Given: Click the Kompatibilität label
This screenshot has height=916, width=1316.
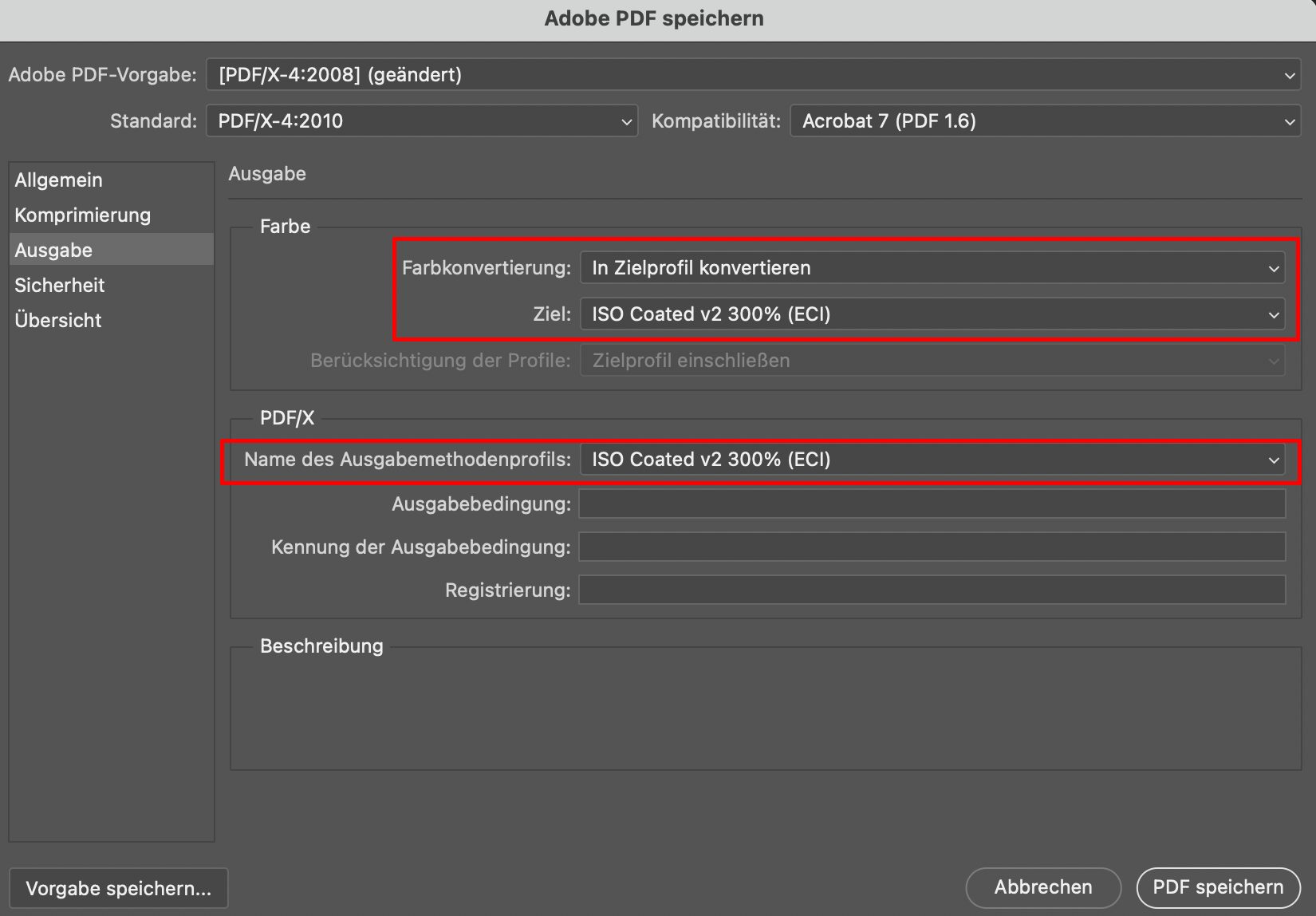Looking at the screenshot, I should [x=716, y=121].
